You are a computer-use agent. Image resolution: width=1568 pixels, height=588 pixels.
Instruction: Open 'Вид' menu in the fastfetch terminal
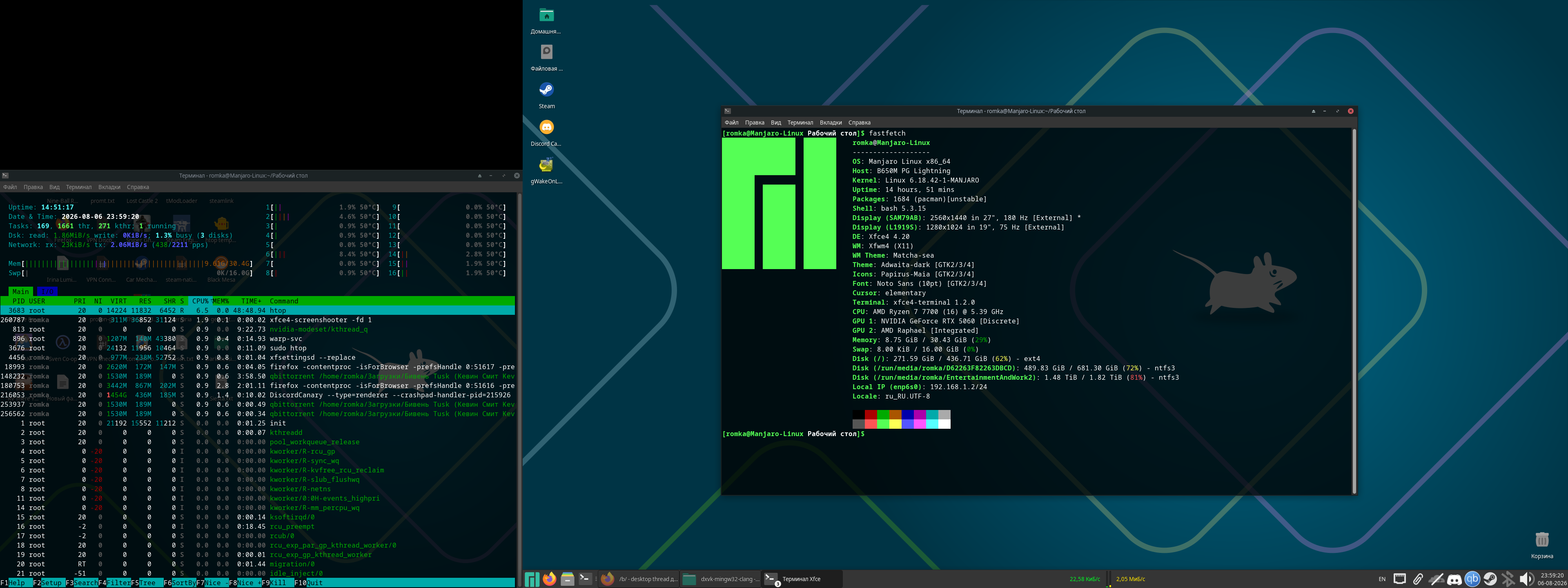(775, 122)
